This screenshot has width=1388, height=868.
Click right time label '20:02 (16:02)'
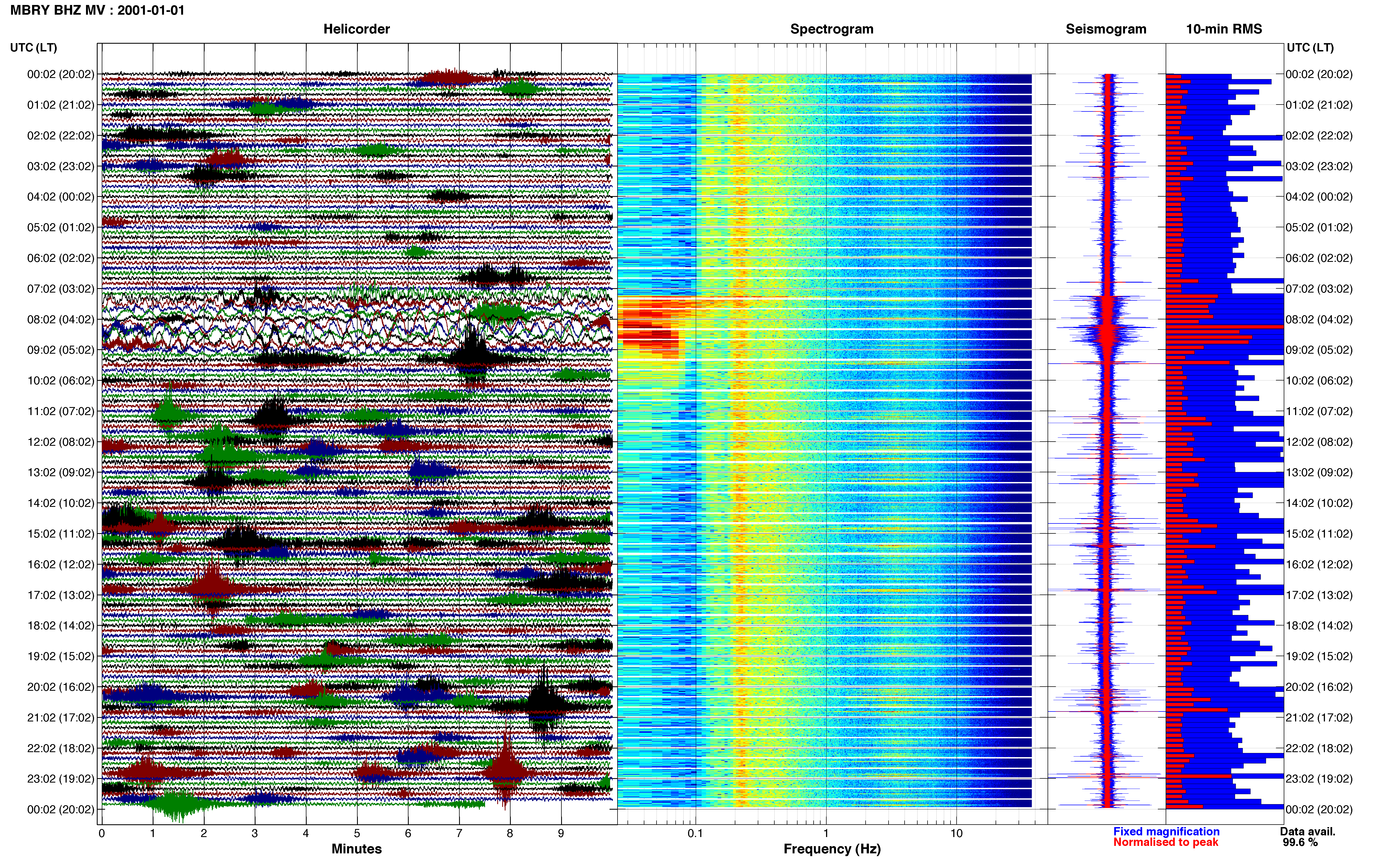click(x=1319, y=687)
